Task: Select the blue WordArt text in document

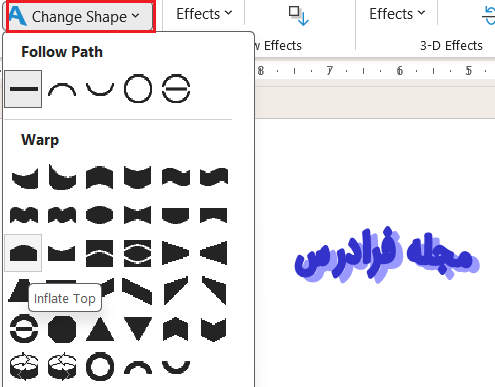Action: pyautogui.click(x=387, y=255)
